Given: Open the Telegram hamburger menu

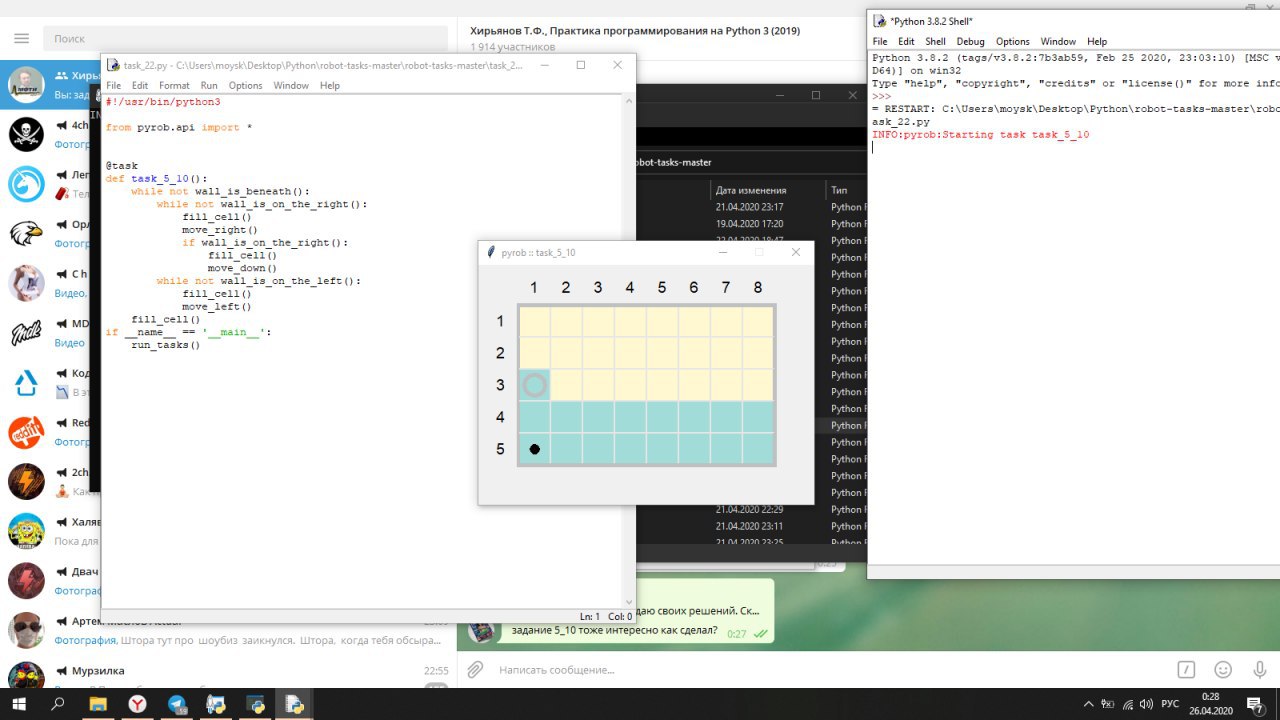Looking at the screenshot, I should 21,38.
